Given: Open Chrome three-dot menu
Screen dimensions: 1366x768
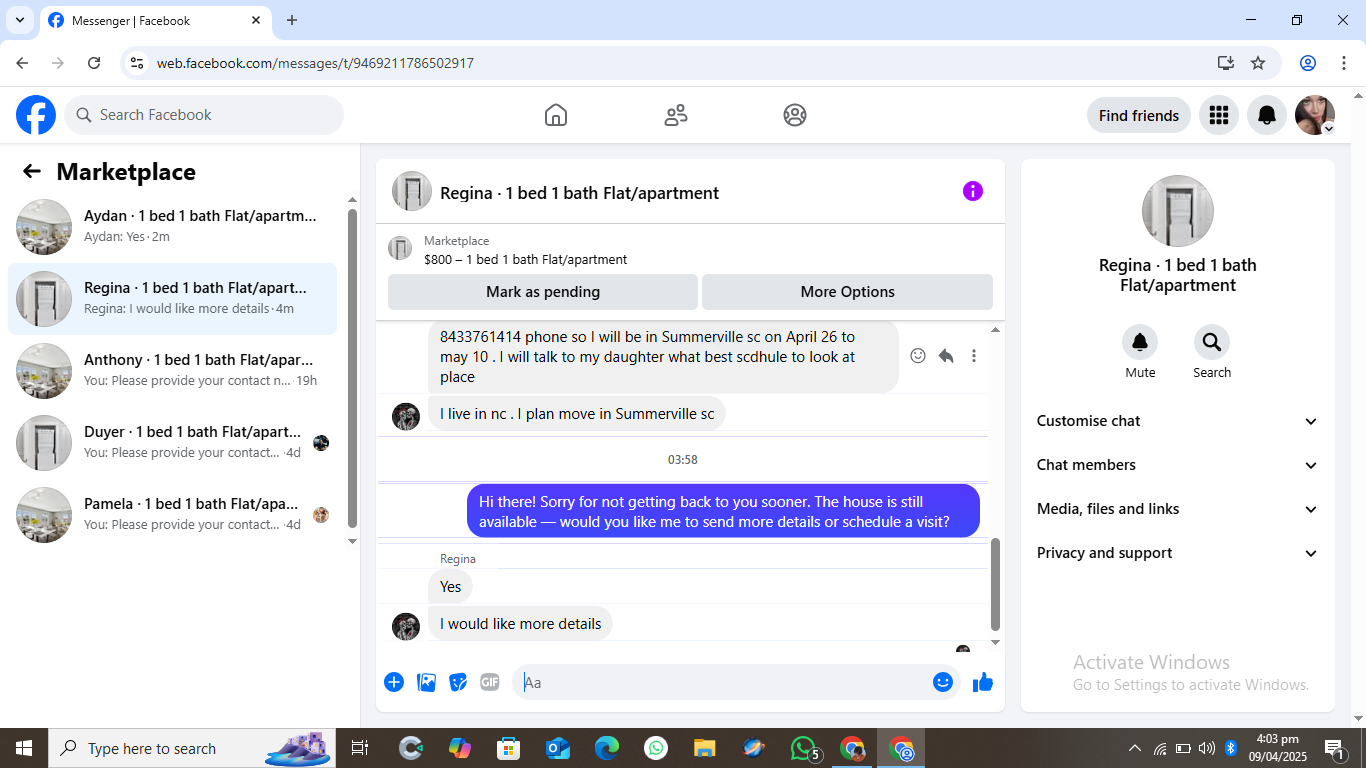Looking at the screenshot, I should point(1343,63).
